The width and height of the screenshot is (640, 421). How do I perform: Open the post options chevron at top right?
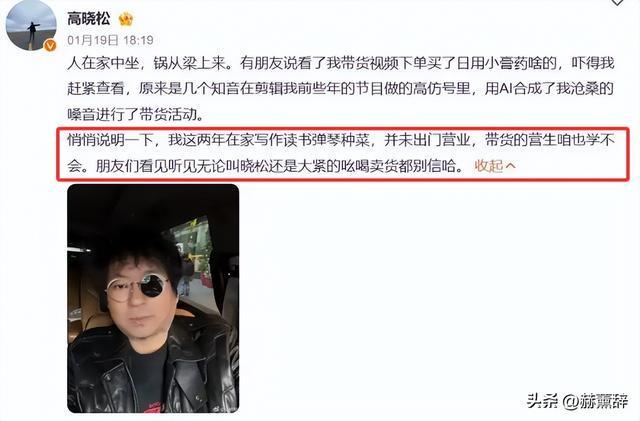(x=617, y=2)
